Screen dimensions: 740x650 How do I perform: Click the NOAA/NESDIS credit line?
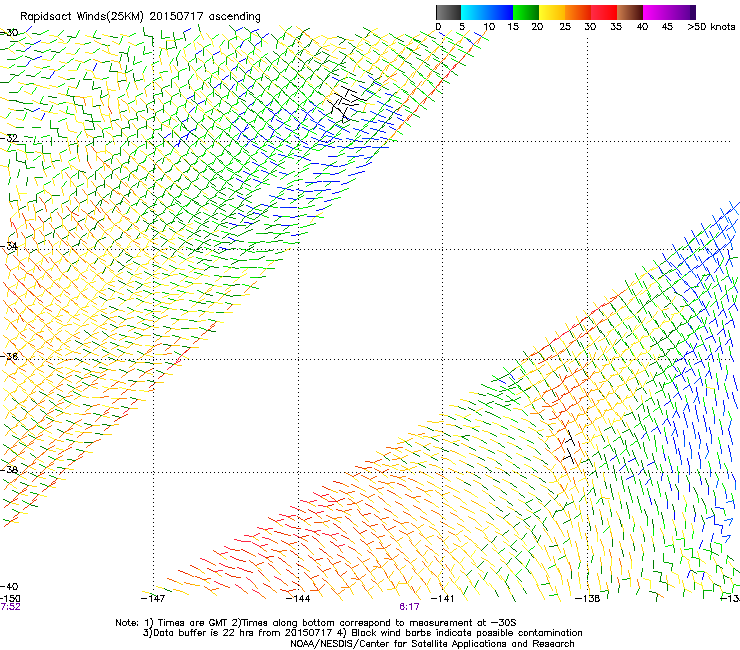432,644
